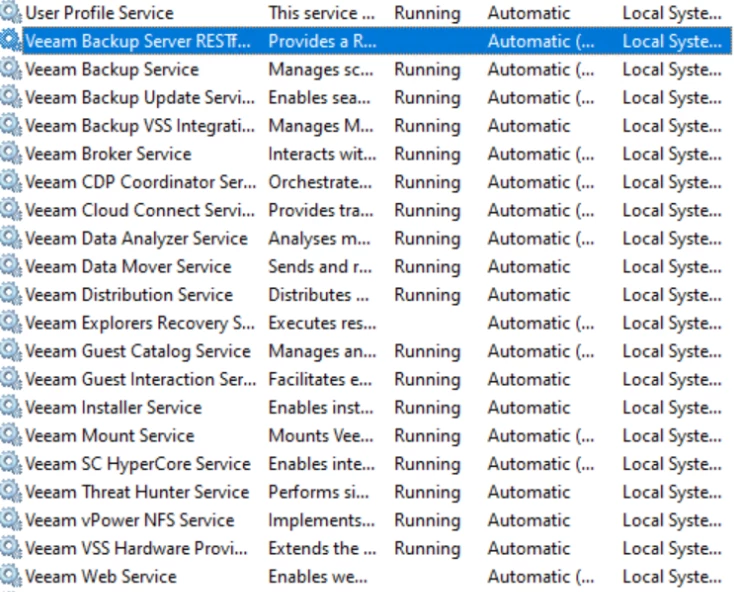This screenshot has height=592, width=734.
Task: Click the gear icon for Veeam Web Service
Action: click(x=10, y=577)
